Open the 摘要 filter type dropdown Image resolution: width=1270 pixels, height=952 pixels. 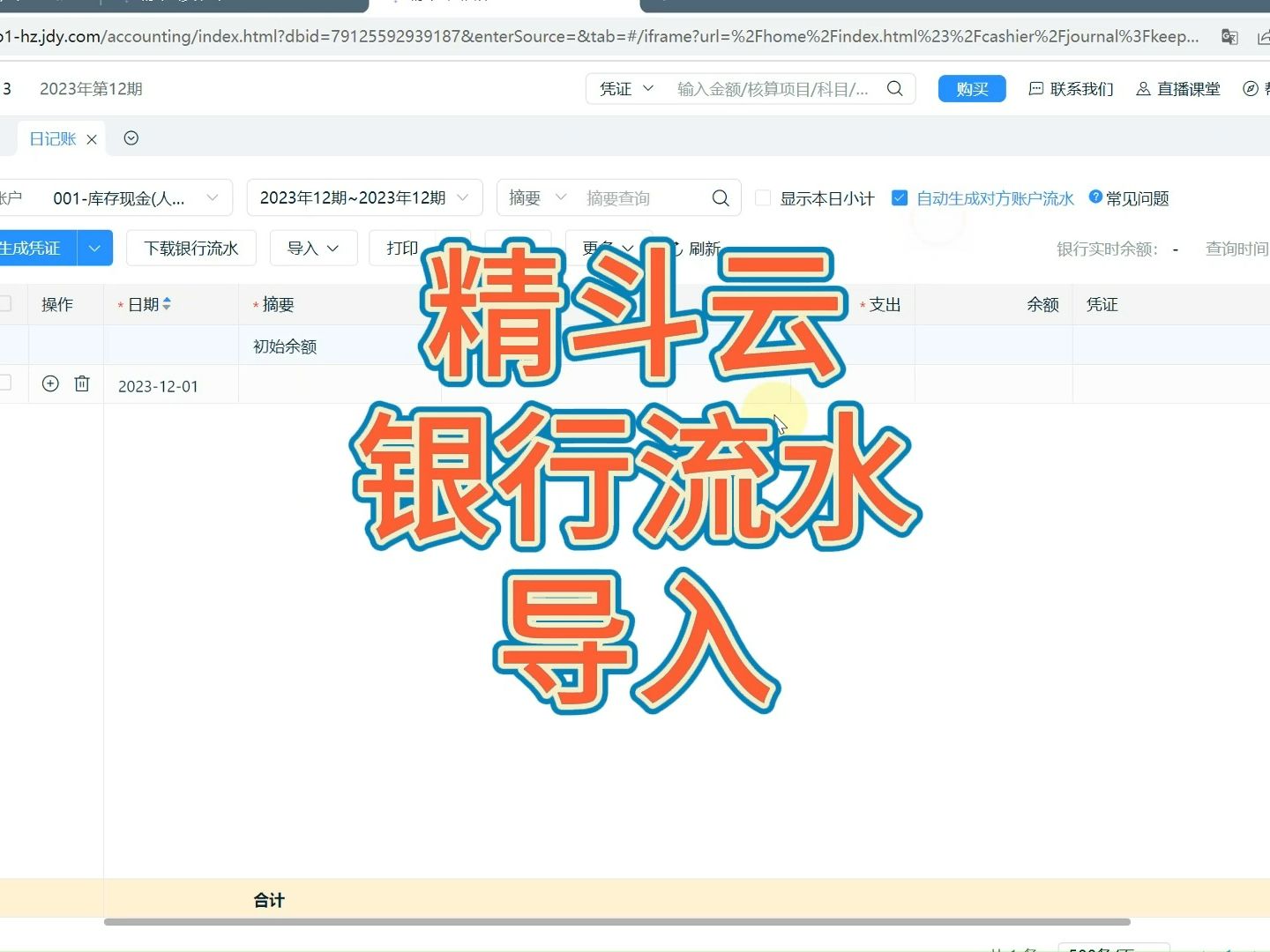(536, 198)
